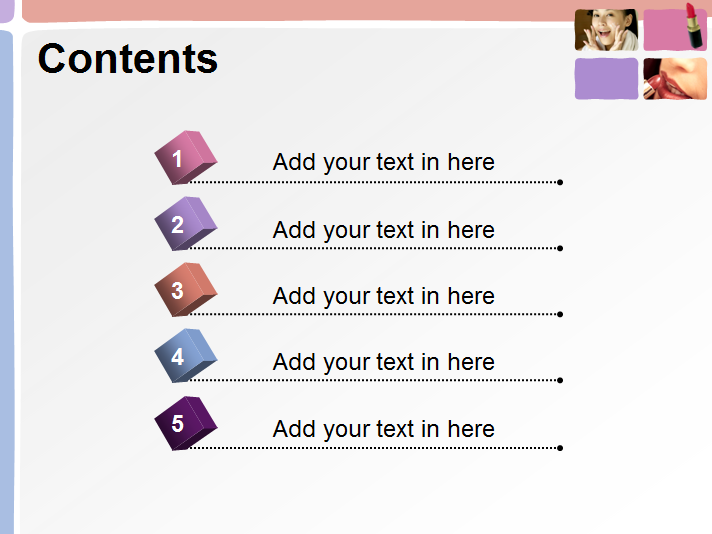Click the text placeholder beside cube 3
The height and width of the screenshot is (534, 712).
[383, 296]
